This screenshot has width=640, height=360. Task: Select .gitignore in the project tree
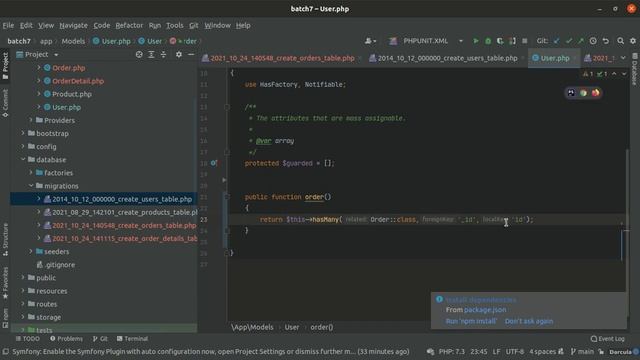click(x=60, y=264)
